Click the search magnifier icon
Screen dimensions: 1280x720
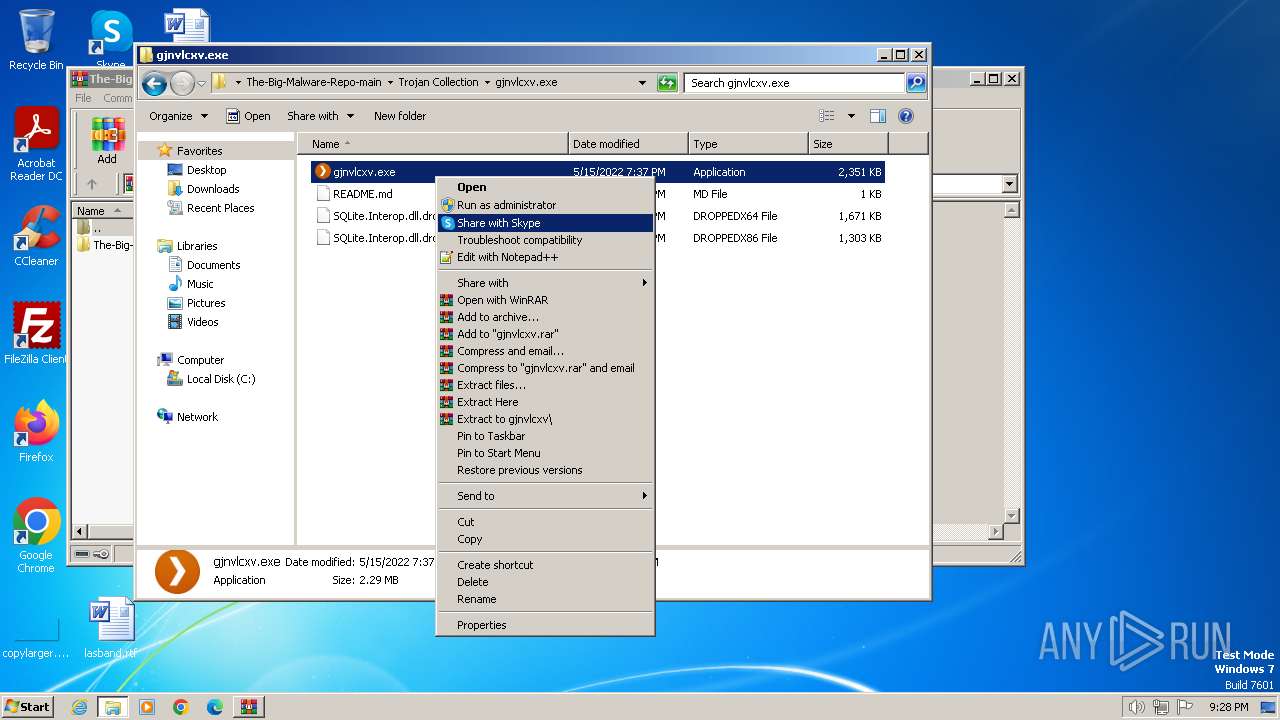click(x=916, y=83)
